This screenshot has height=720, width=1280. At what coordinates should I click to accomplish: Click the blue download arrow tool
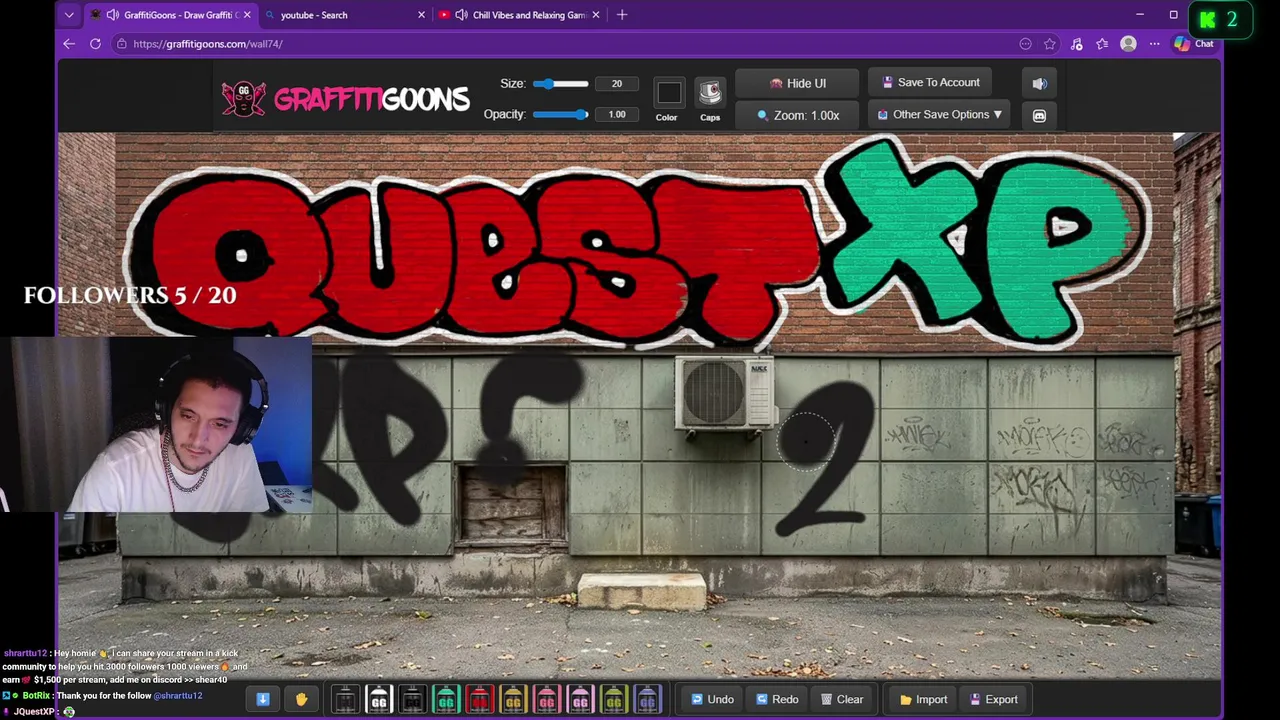point(263,699)
